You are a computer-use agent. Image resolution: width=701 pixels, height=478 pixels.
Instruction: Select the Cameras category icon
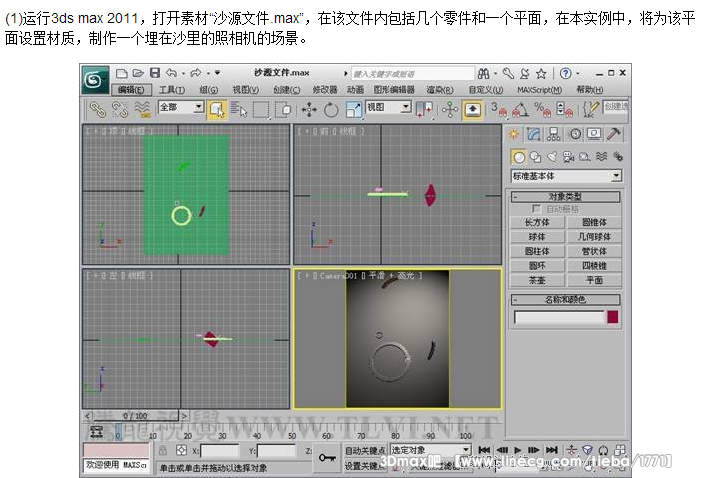point(569,157)
